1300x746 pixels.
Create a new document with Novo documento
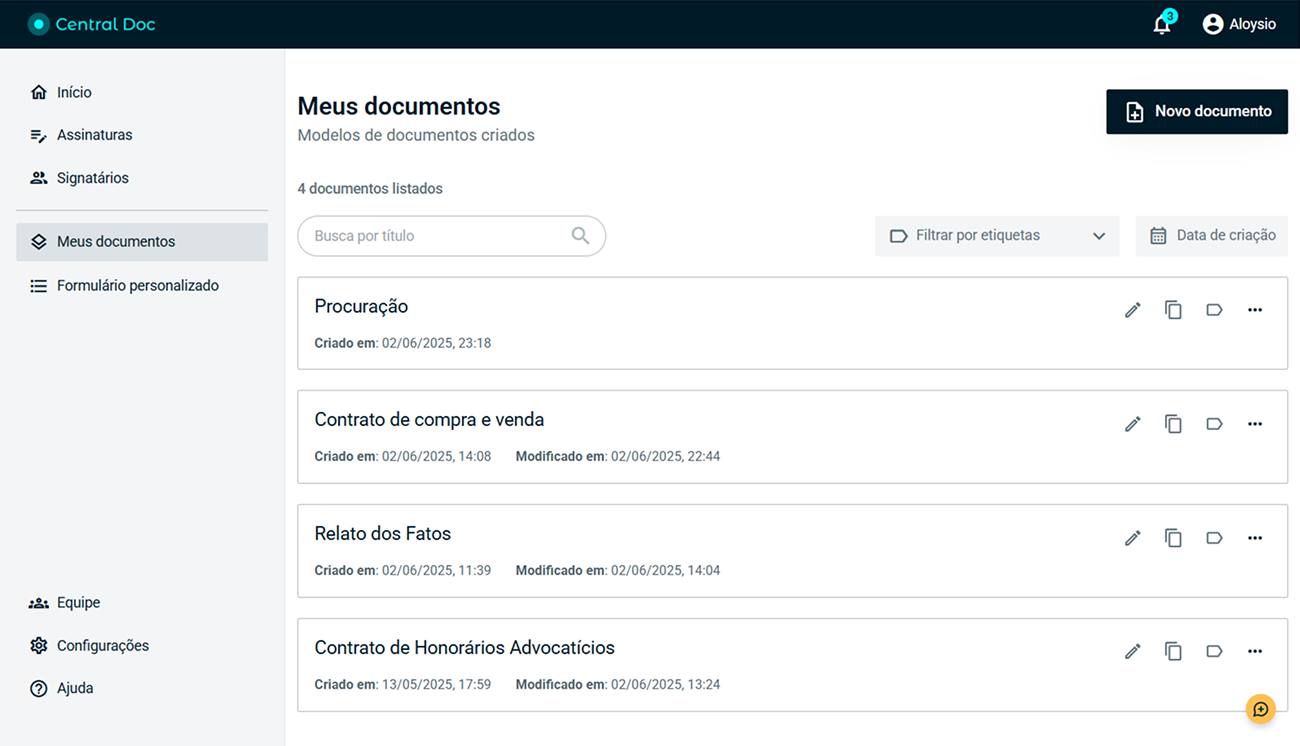pyautogui.click(x=1196, y=112)
